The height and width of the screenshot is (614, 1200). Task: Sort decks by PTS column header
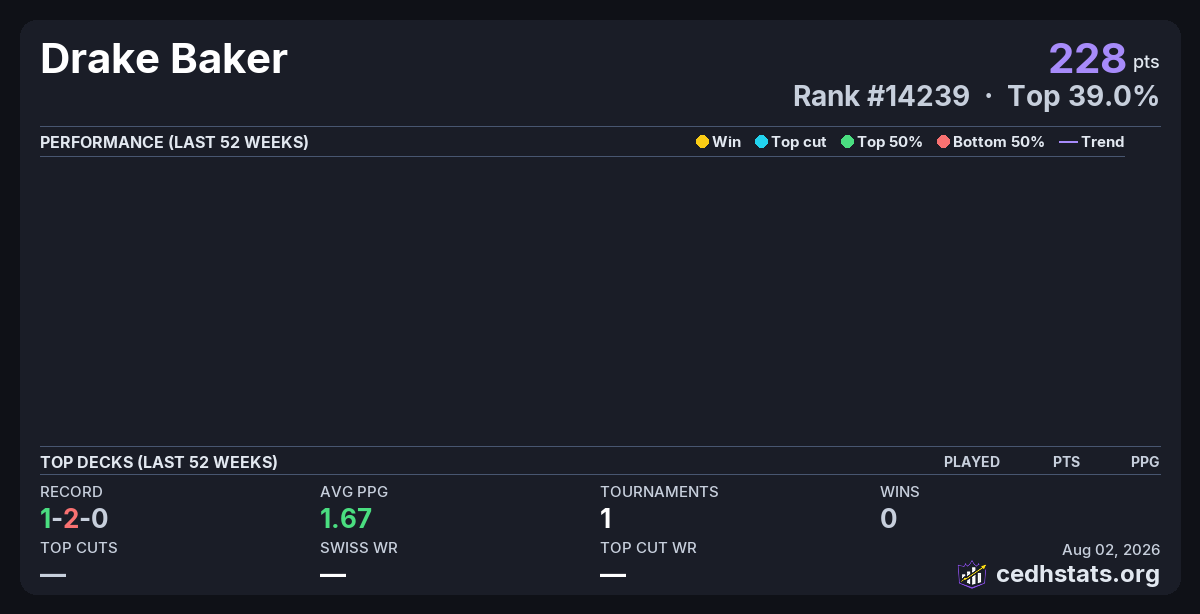click(1066, 462)
